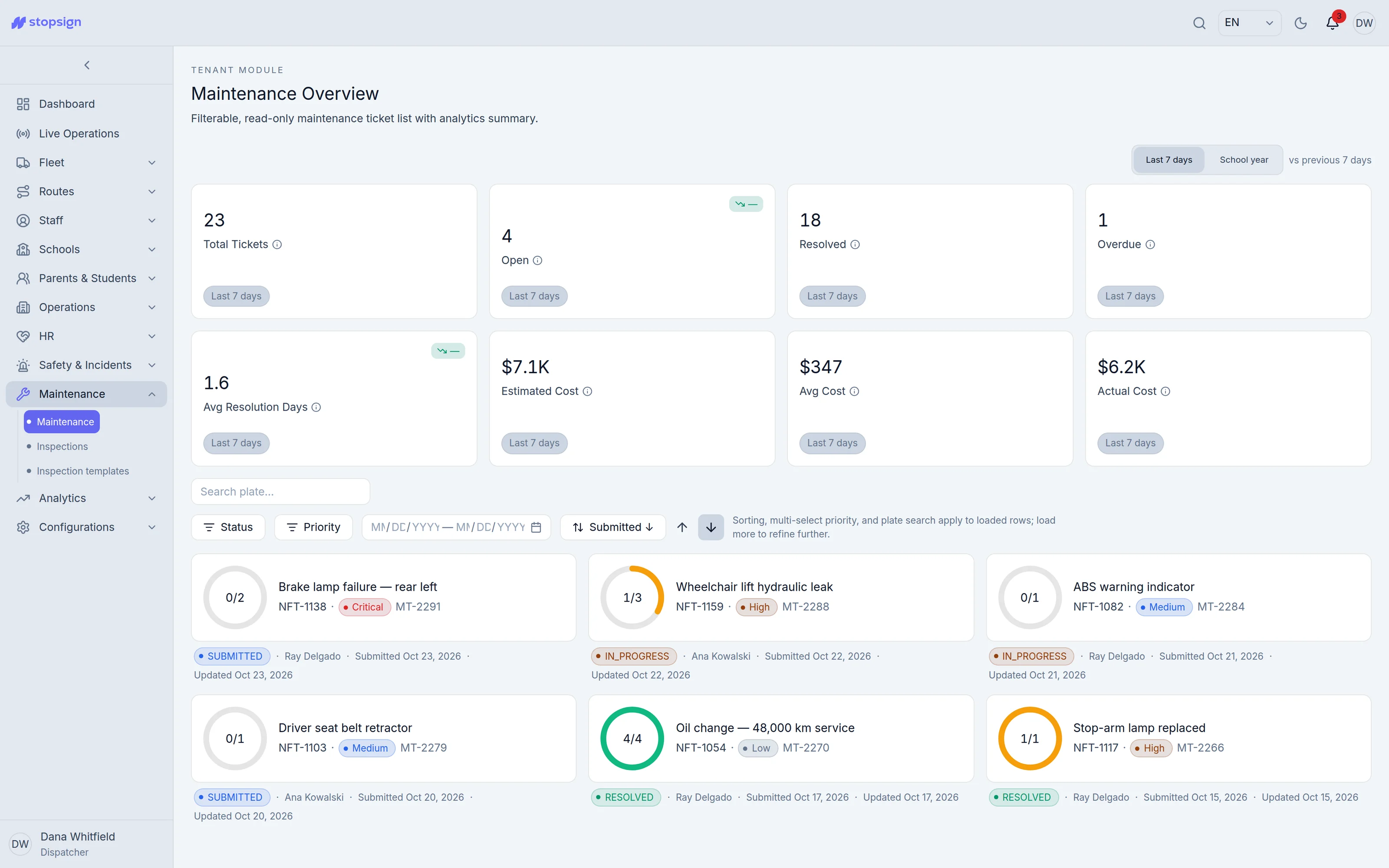Expand the Routes menu

pyautogui.click(x=87, y=191)
